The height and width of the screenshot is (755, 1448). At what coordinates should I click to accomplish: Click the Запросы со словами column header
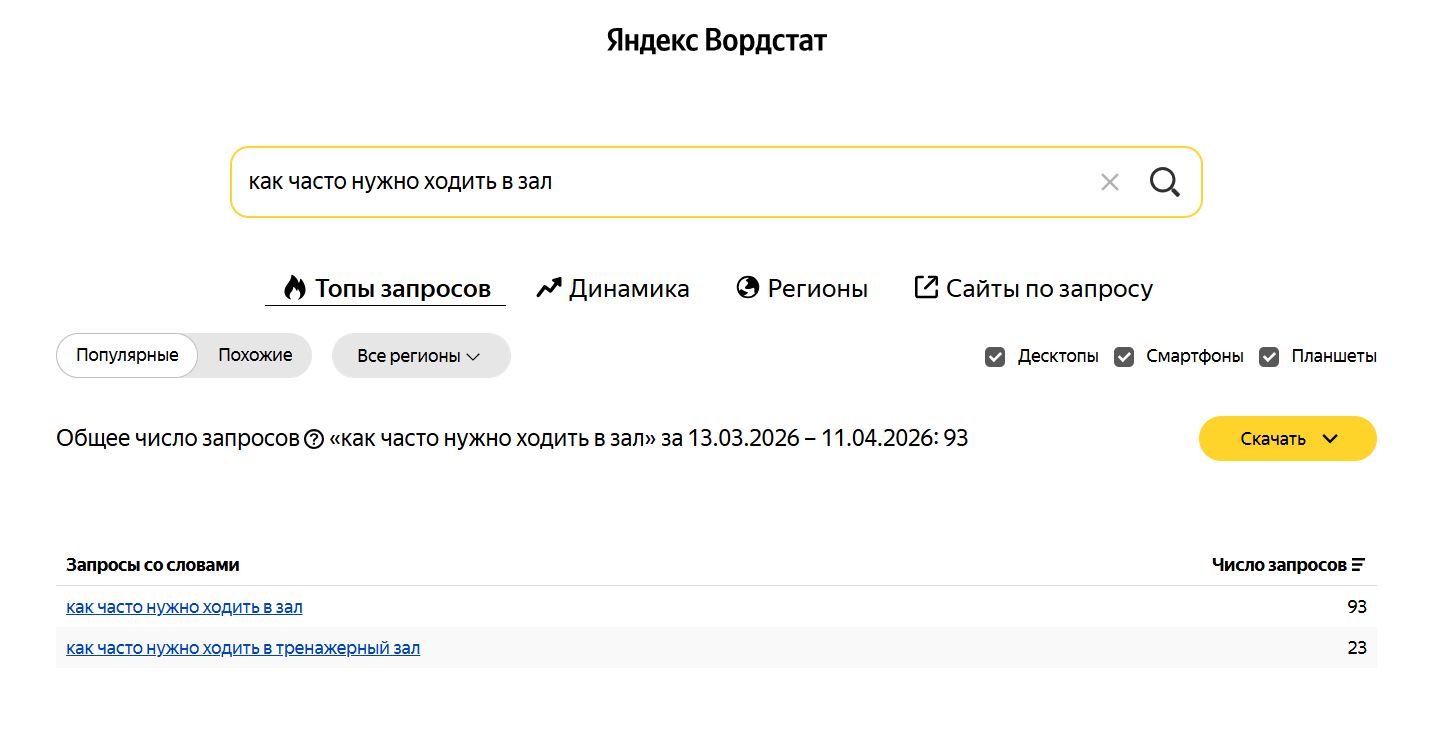point(153,565)
